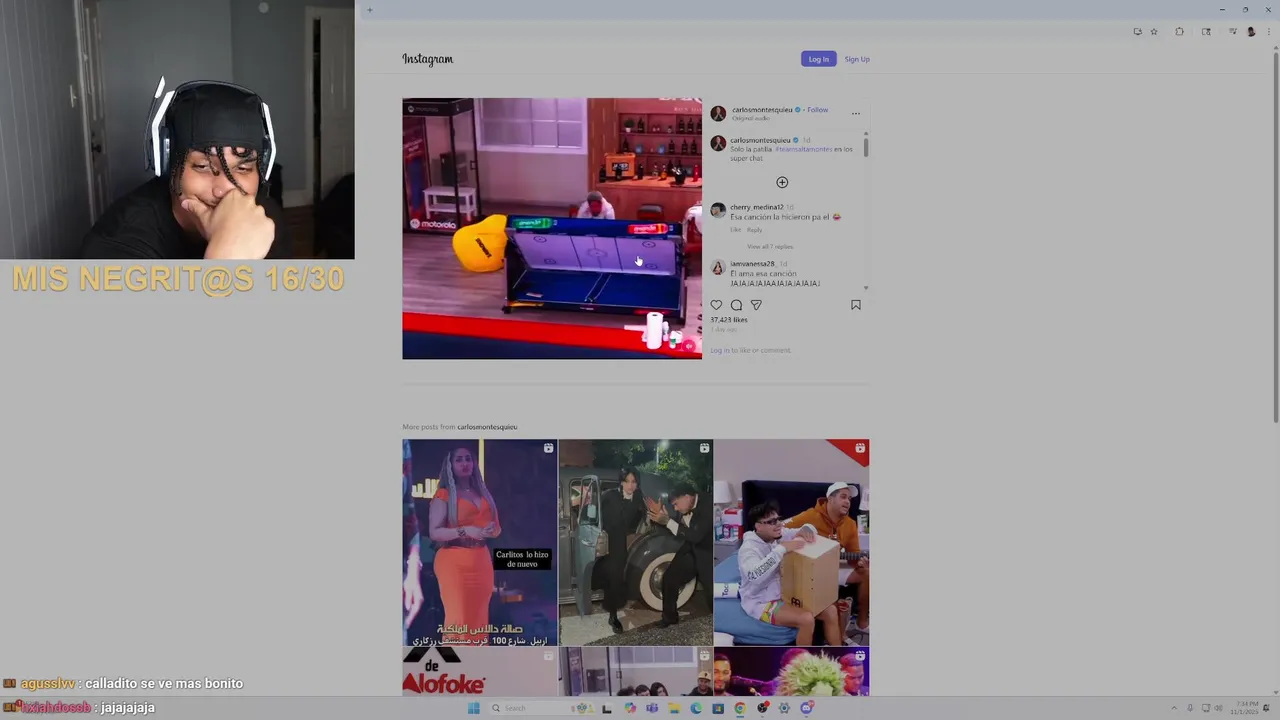Click the page vertical scrollbar
1280x720 pixels.
click(x=1275, y=240)
